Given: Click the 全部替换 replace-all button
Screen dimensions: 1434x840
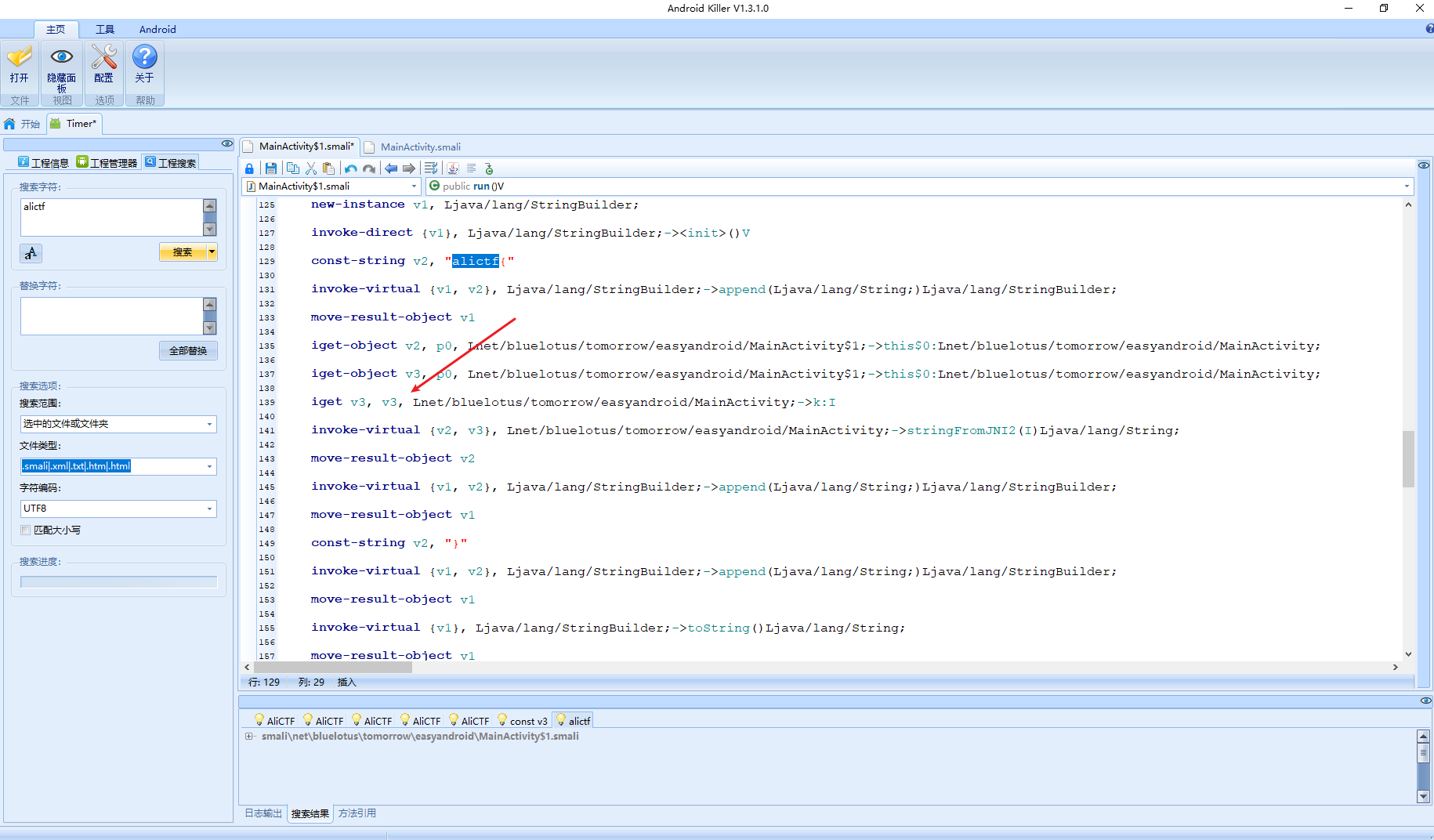Looking at the screenshot, I should click(188, 350).
